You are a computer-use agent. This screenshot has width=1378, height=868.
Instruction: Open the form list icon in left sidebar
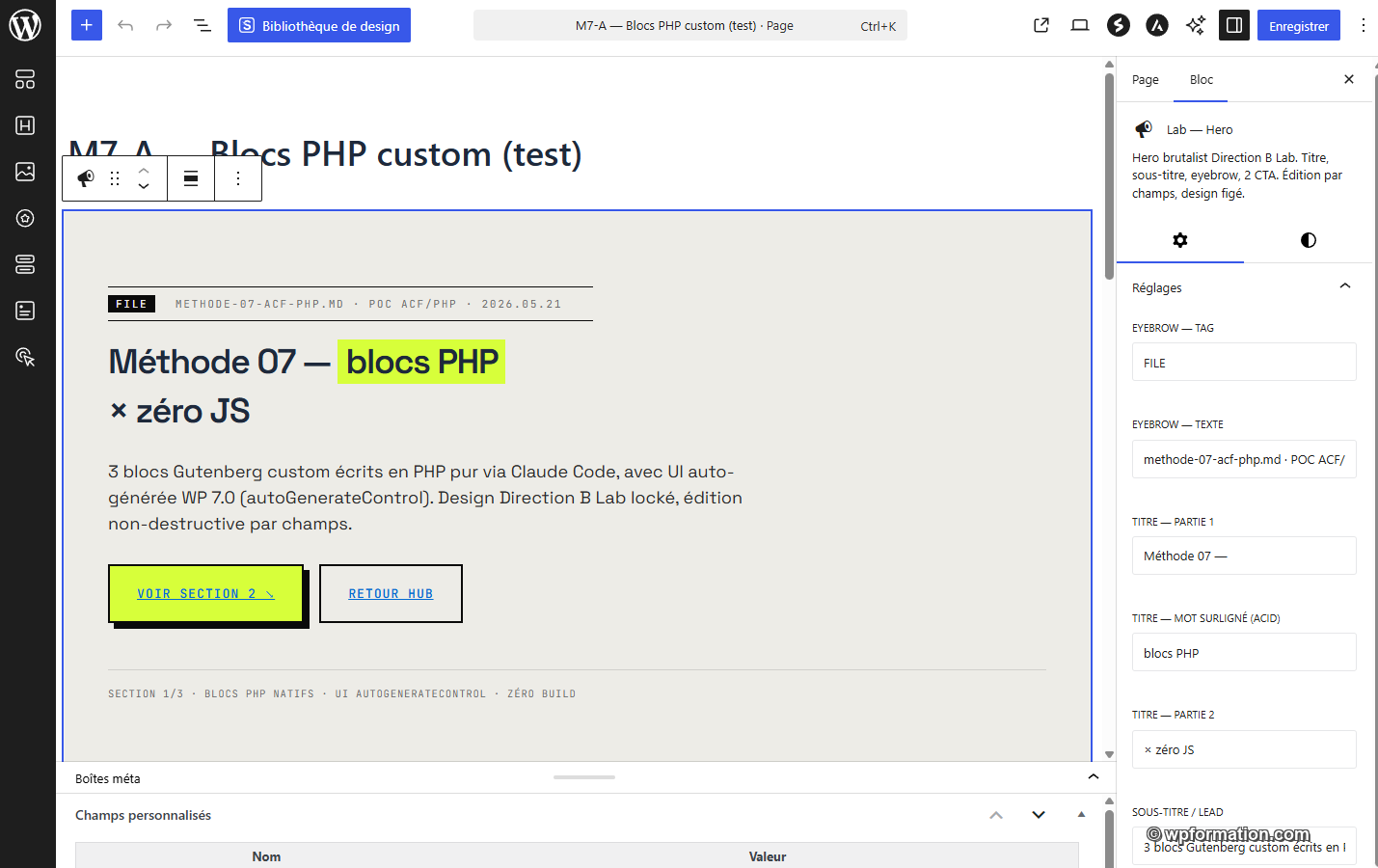(26, 311)
